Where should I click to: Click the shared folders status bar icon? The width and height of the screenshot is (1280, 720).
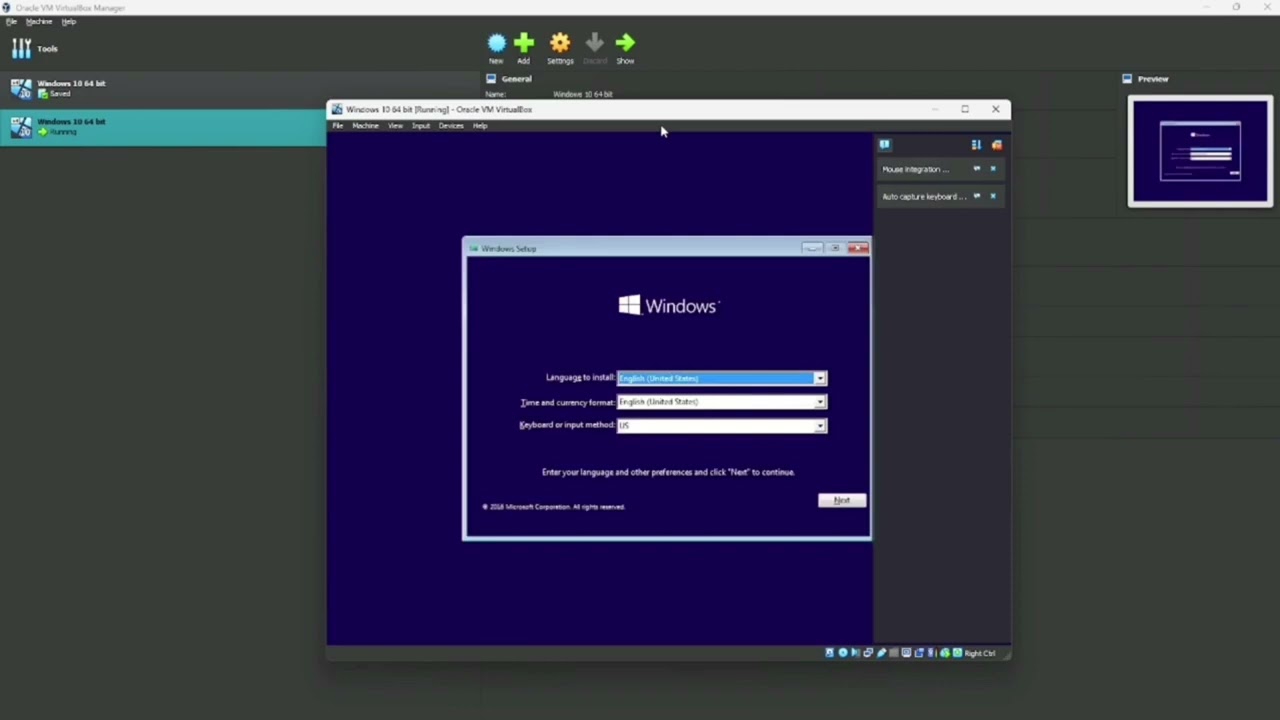click(894, 653)
